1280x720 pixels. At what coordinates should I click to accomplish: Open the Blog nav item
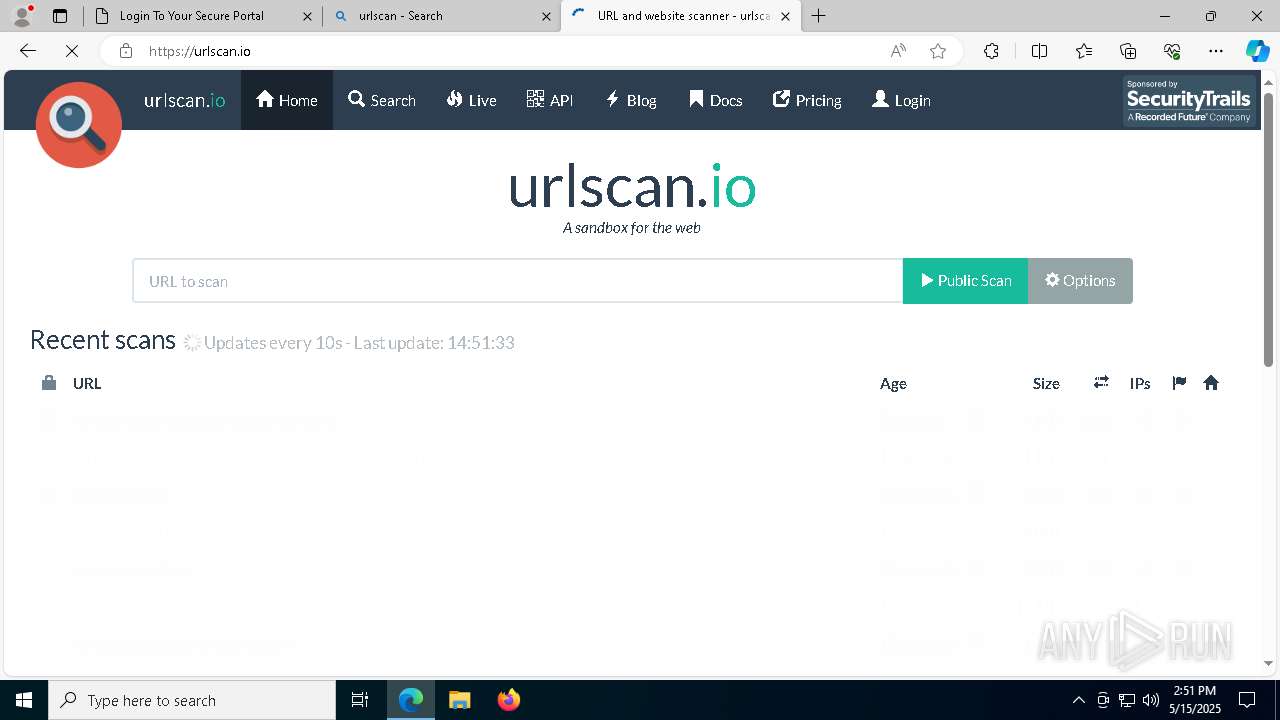point(631,100)
